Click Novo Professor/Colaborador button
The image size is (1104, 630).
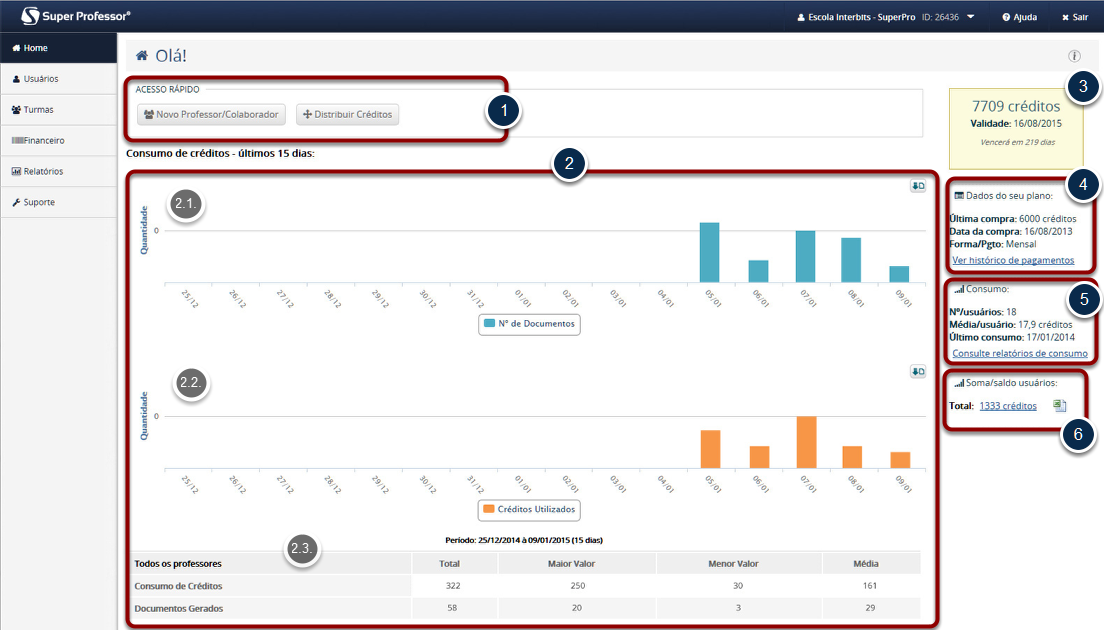pyautogui.click(x=211, y=114)
